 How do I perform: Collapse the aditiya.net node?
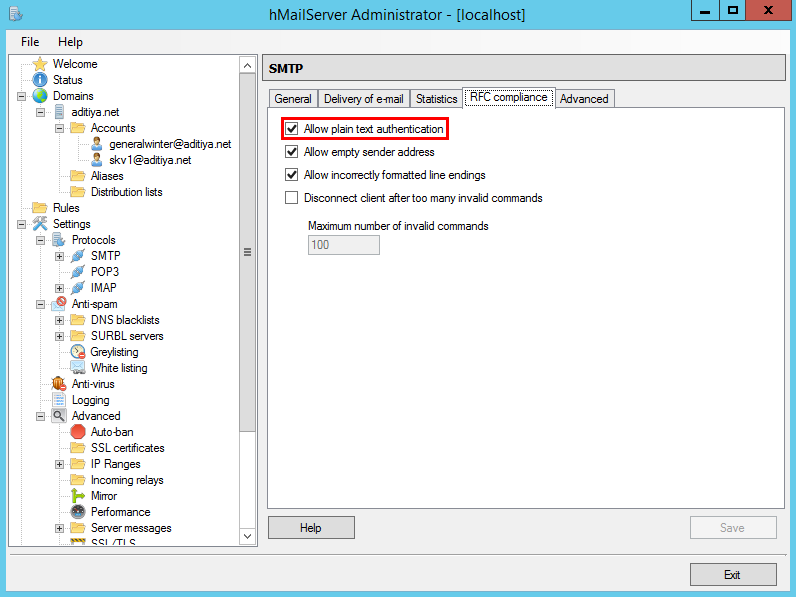pyautogui.click(x=41, y=112)
